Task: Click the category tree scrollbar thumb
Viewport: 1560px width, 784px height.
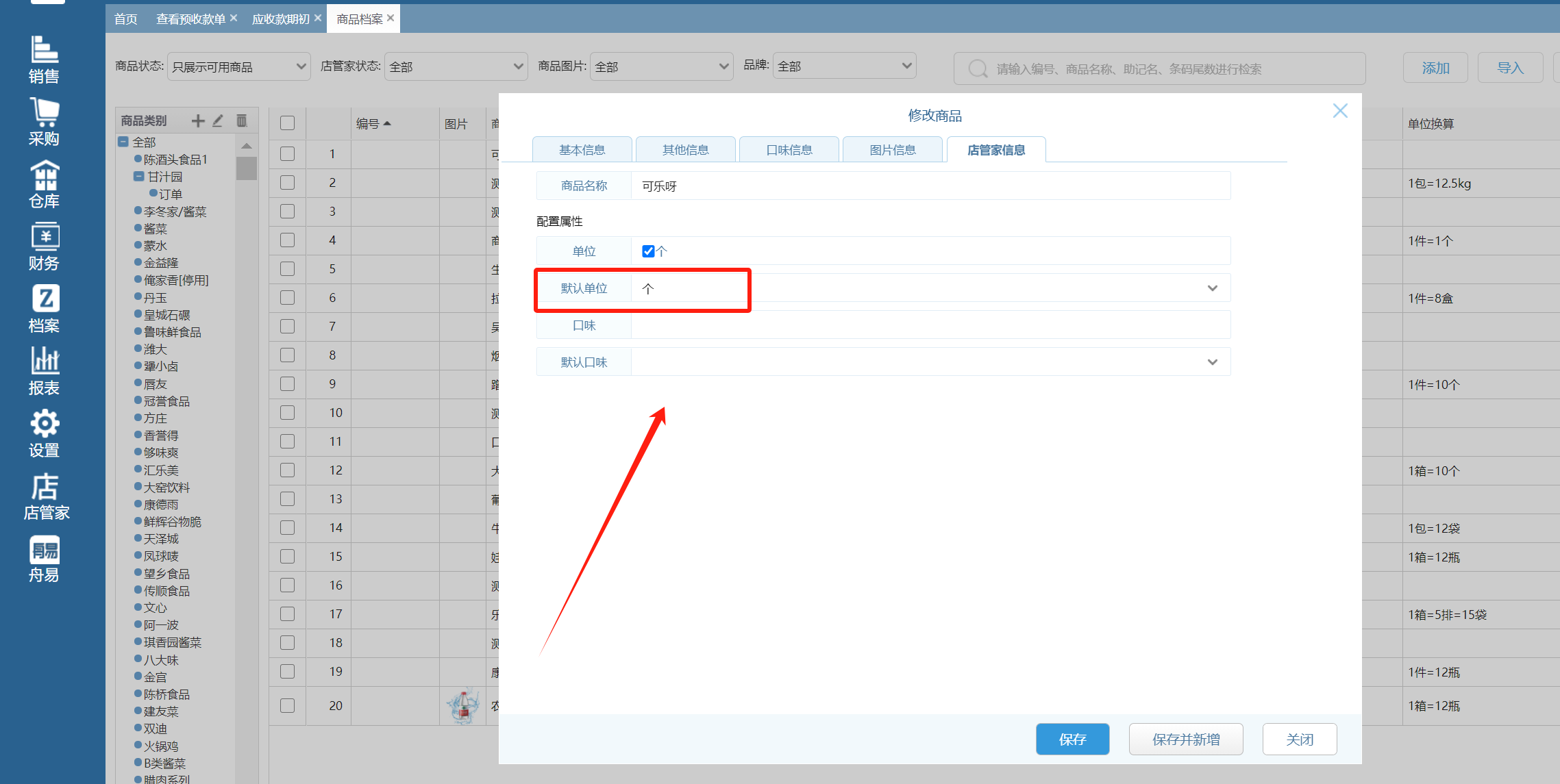Action: click(247, 168)
